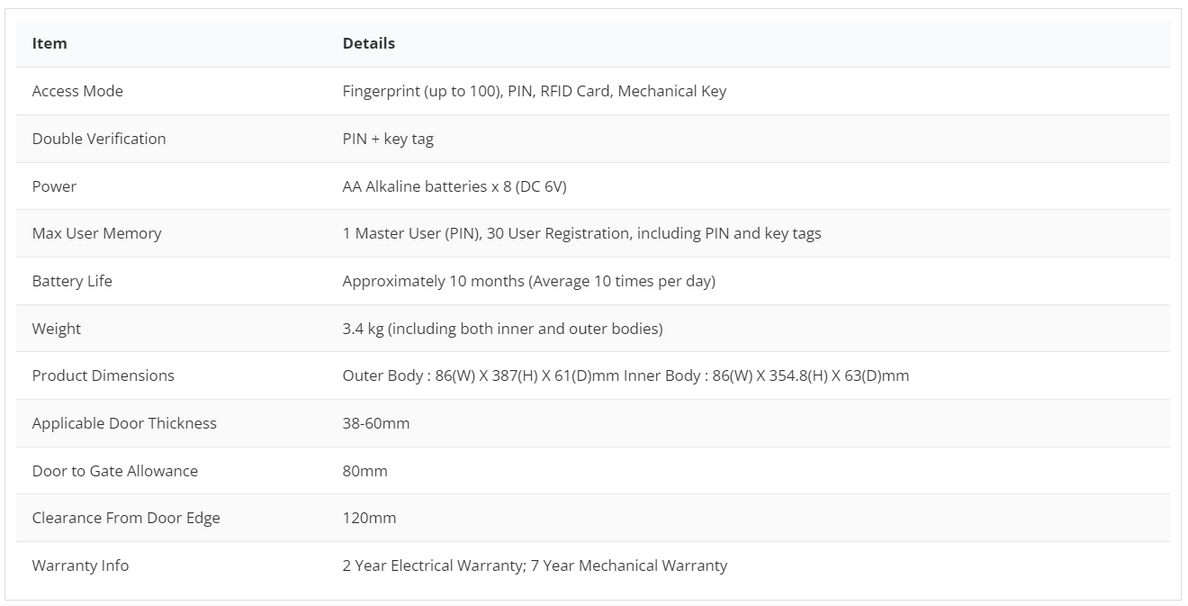
Task: Click the AA Alkaline batteries detail
Action: click(x=455, y=186)
